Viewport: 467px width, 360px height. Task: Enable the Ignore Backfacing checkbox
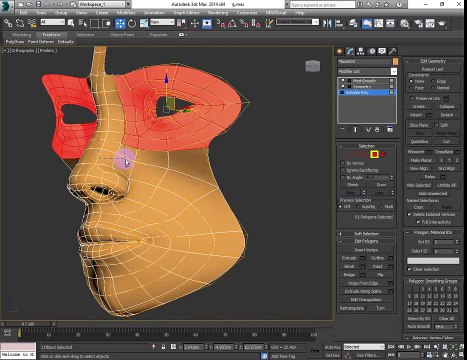[x=342, y=170]
